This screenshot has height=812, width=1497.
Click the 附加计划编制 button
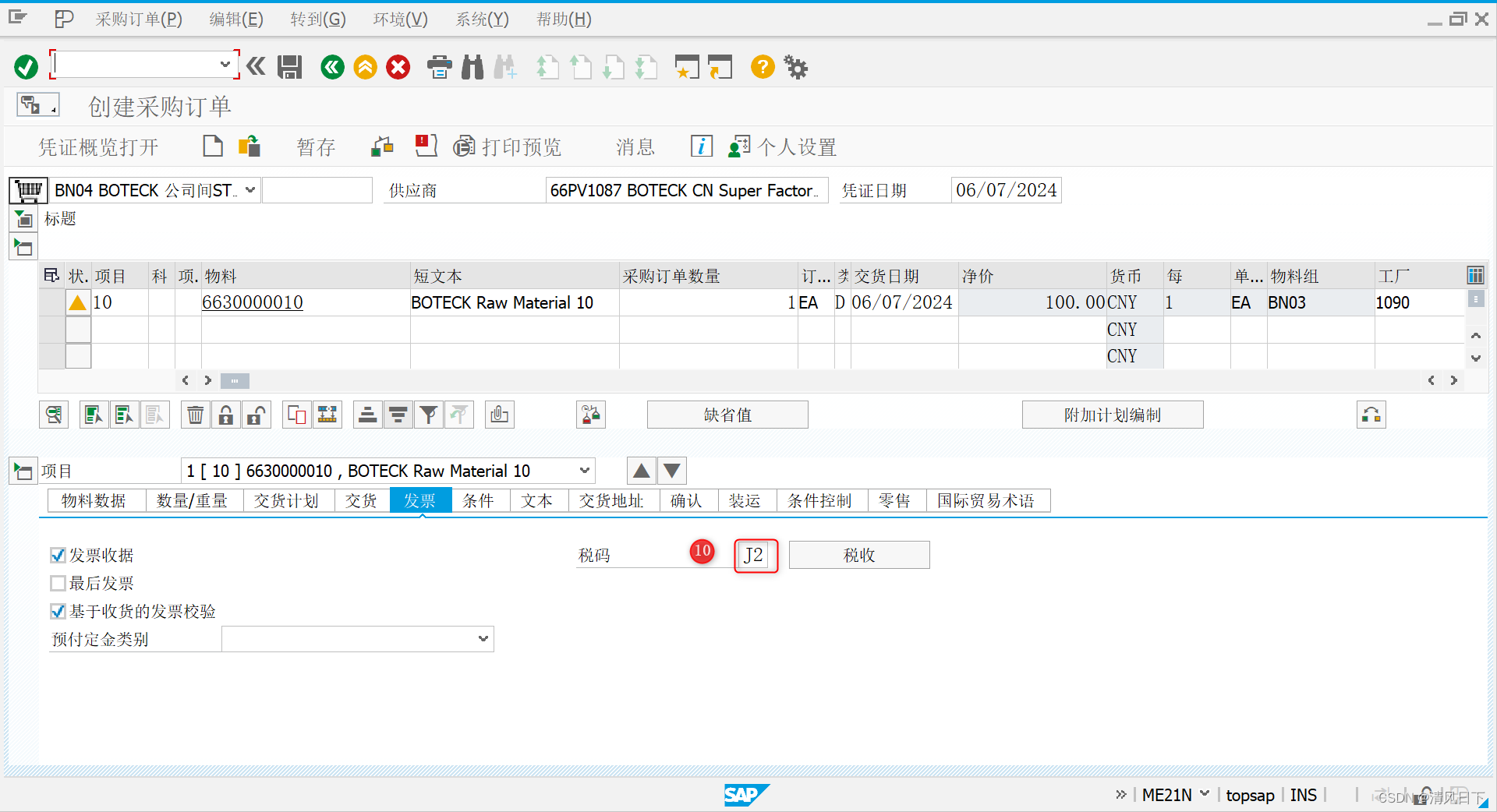coord(1113,415)
